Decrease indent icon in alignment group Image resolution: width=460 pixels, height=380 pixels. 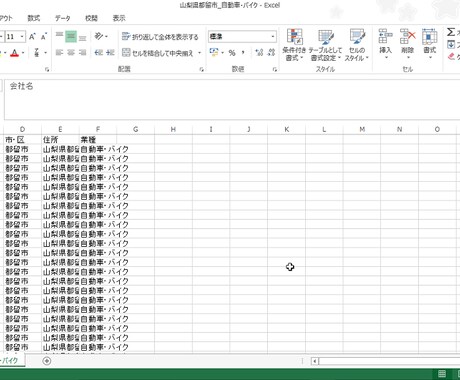[x=99, y=53]
